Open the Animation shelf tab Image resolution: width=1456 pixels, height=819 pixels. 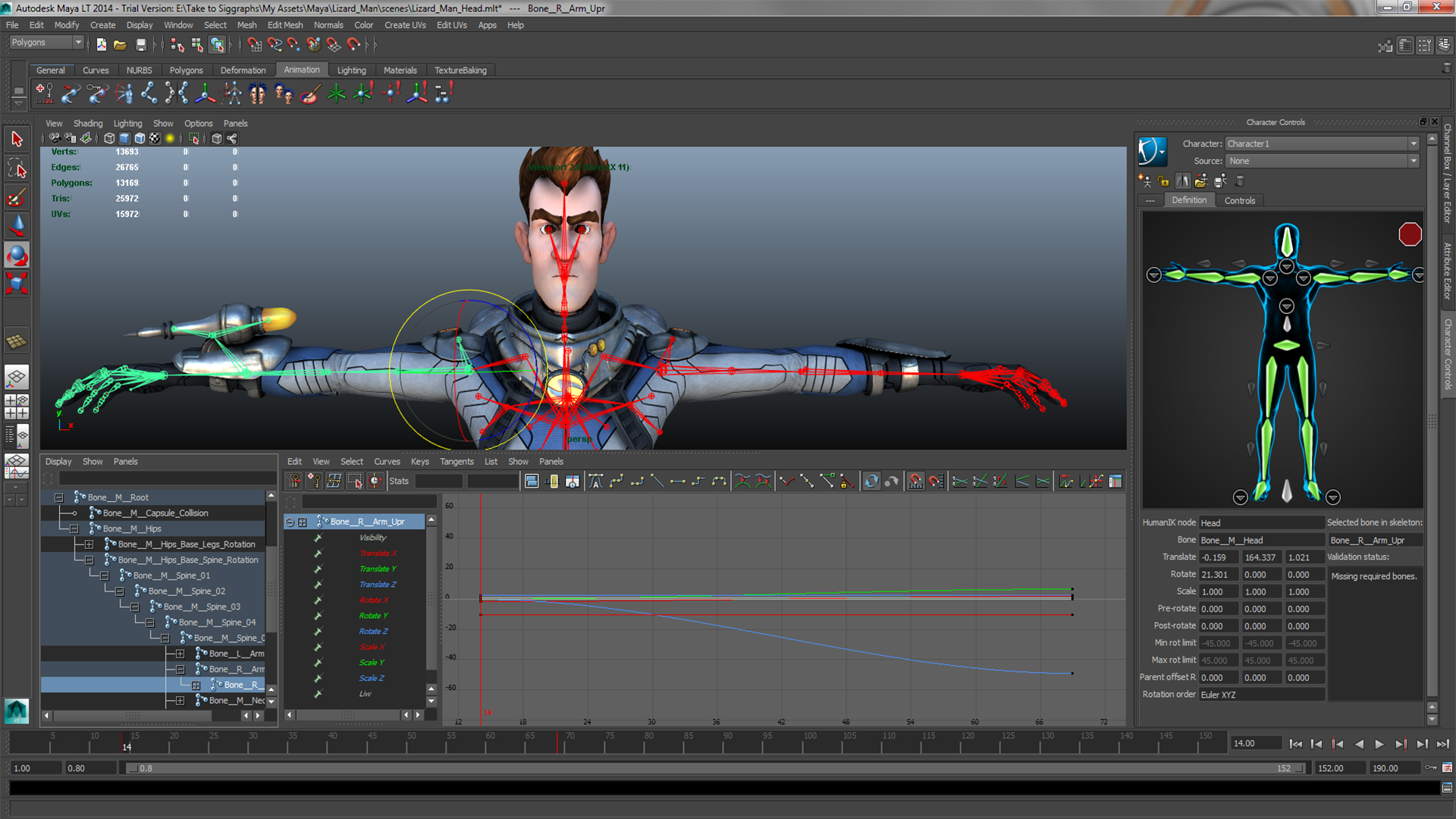(301, 70)
